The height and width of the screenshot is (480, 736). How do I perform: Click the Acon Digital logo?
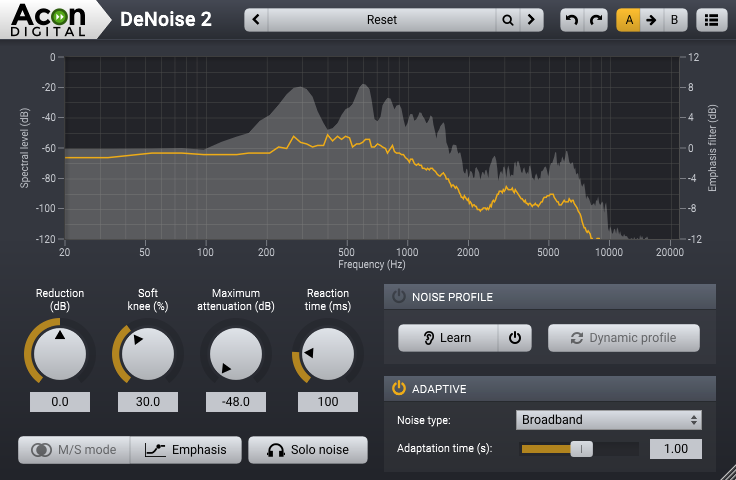click(x=48, y=20)
